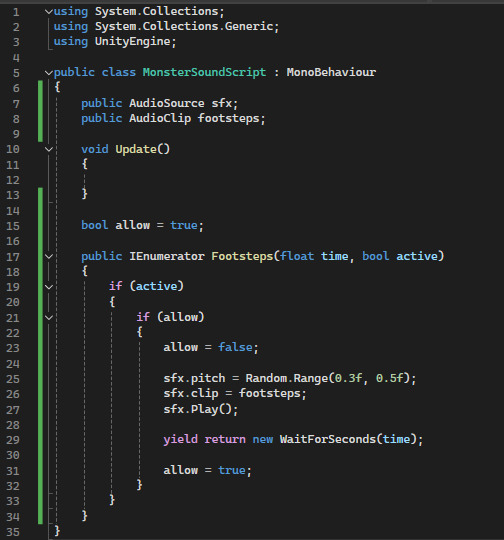Collapse the Update method at line 10
The width and height of the screenshot is (504, 540).
(x=49, y=149)
